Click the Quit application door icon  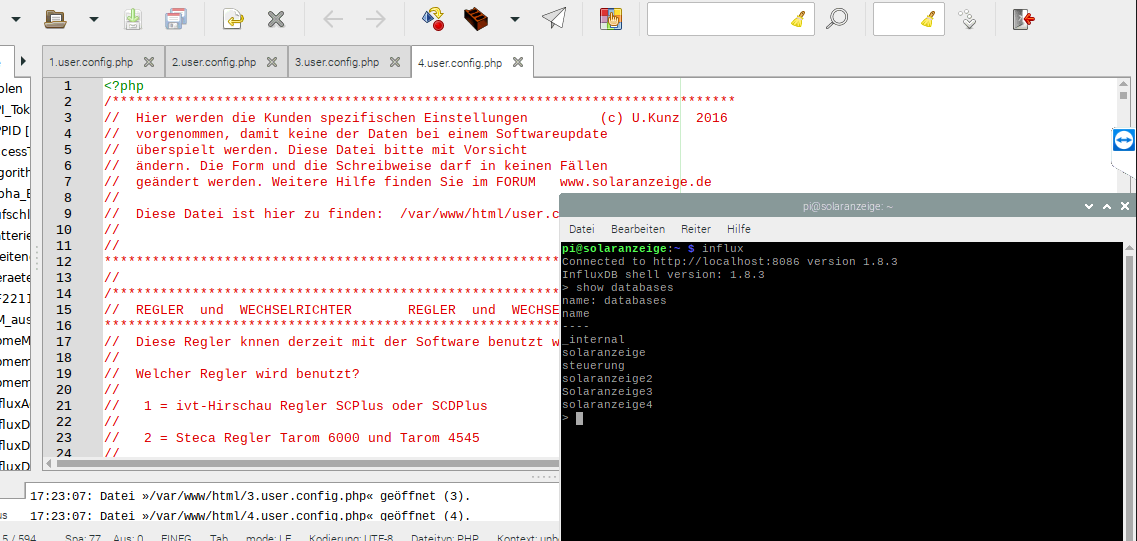[x=1022, y=18]
